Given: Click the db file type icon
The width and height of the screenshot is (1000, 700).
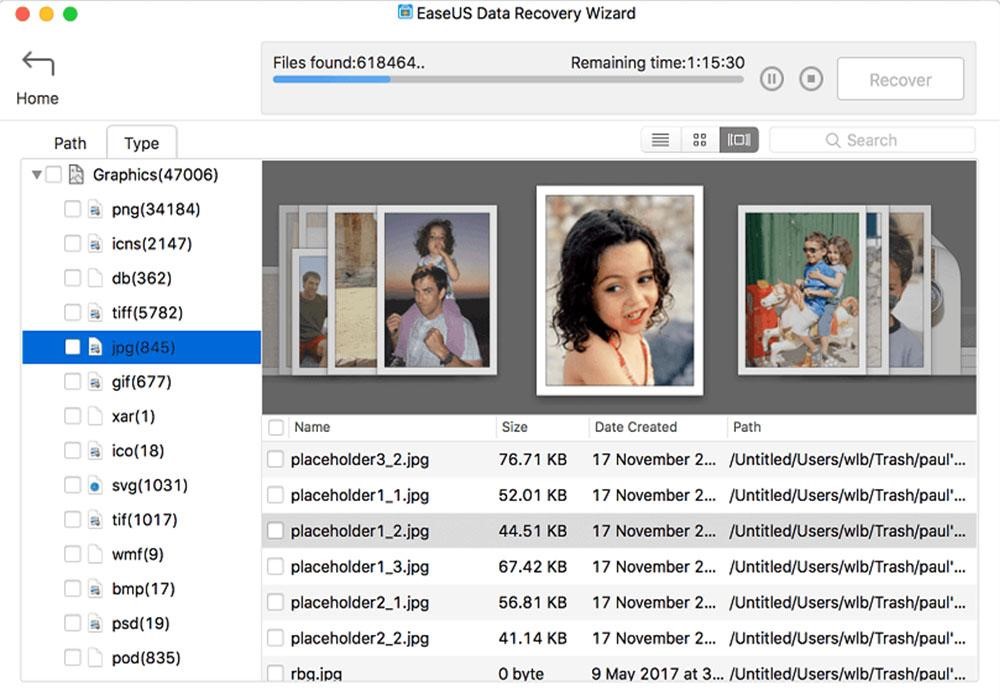Looking at the screenshot, I should pyautogui.click(x=95, y=278).
